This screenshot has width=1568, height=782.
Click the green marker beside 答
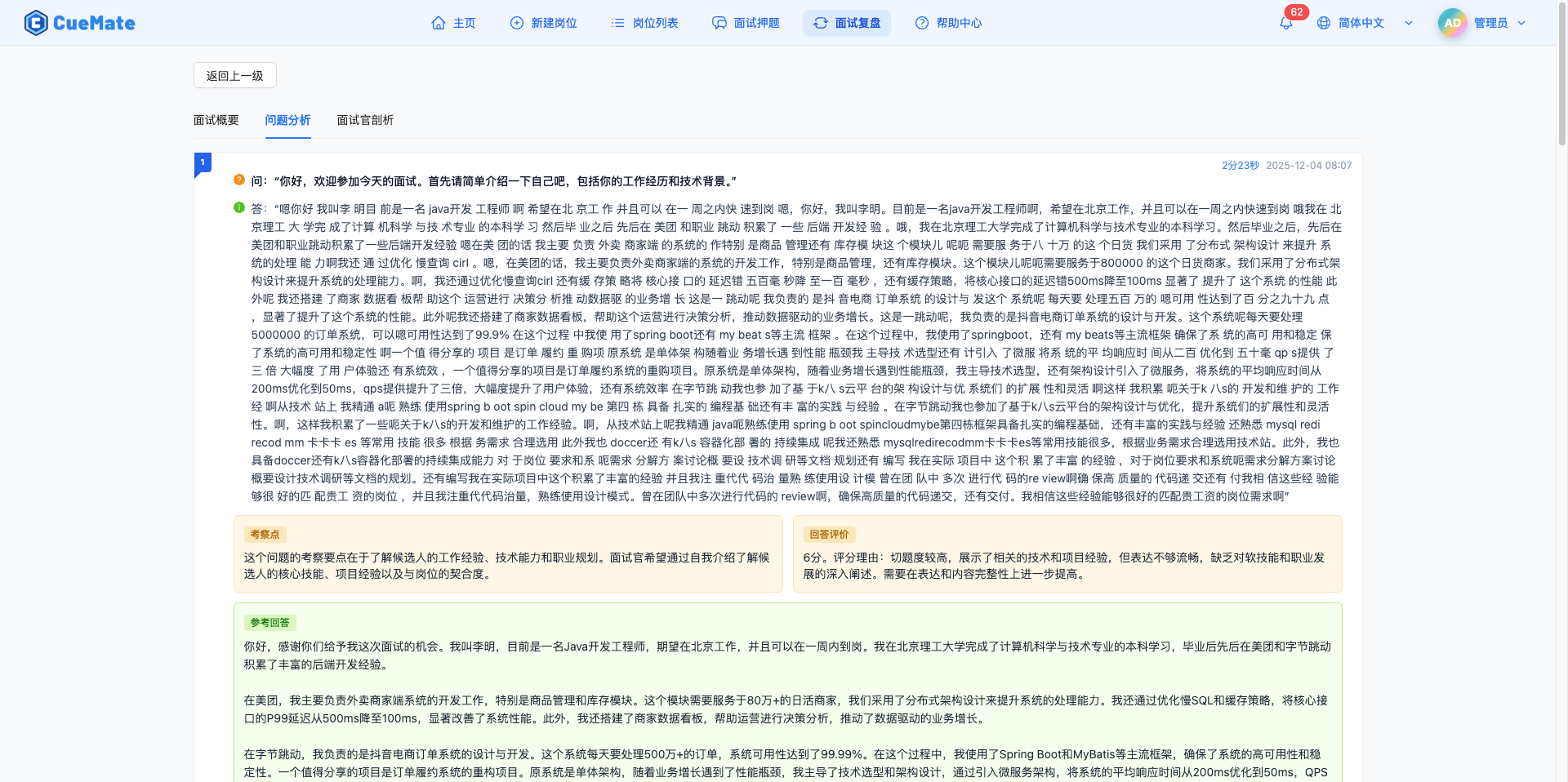click(x=238, y=208)
